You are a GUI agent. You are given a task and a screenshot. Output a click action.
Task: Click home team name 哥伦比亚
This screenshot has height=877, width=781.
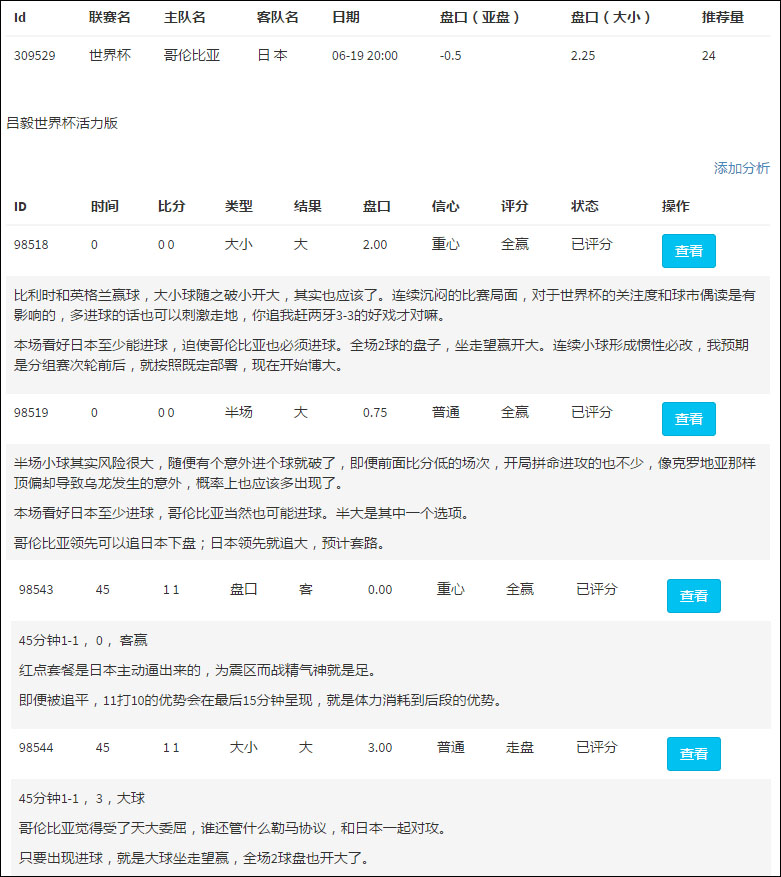(x=192, y=55)
